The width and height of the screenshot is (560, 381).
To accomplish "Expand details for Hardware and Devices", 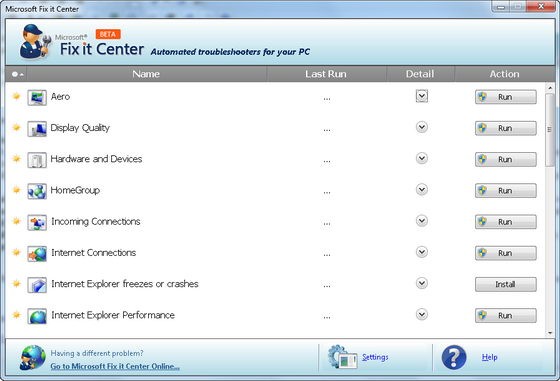I will [x=422, y=158].
